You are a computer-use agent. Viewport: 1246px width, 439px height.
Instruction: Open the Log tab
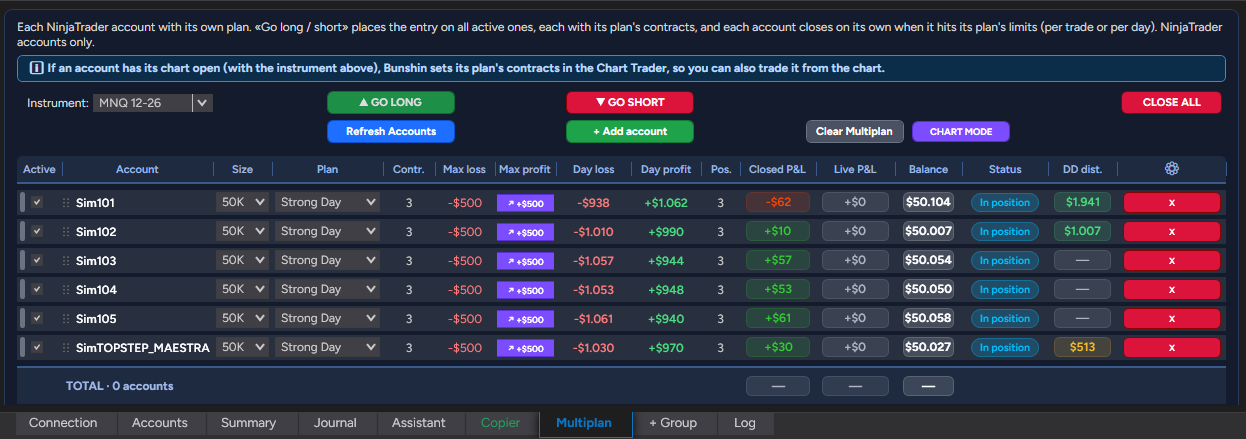pyautogui.click(x=745, y=423)
